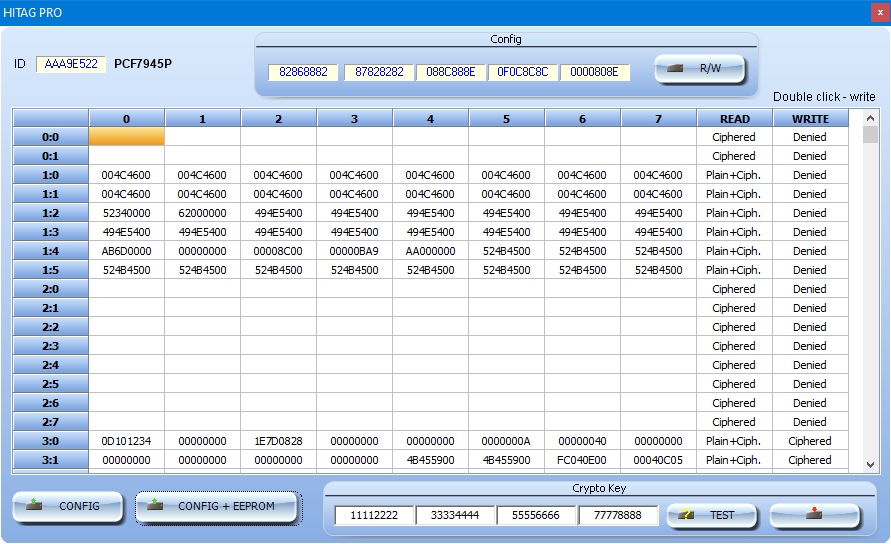Click READ cell Plain+Ciph. in row 3:1
The width and height of the screenshot is (891, 544).
(735, 460)
